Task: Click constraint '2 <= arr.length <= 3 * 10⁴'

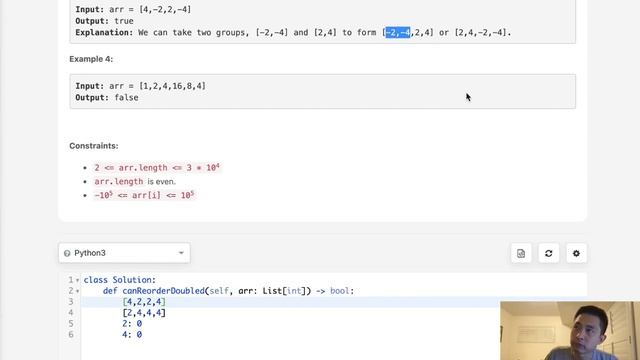Action: (x=157, y=168)
